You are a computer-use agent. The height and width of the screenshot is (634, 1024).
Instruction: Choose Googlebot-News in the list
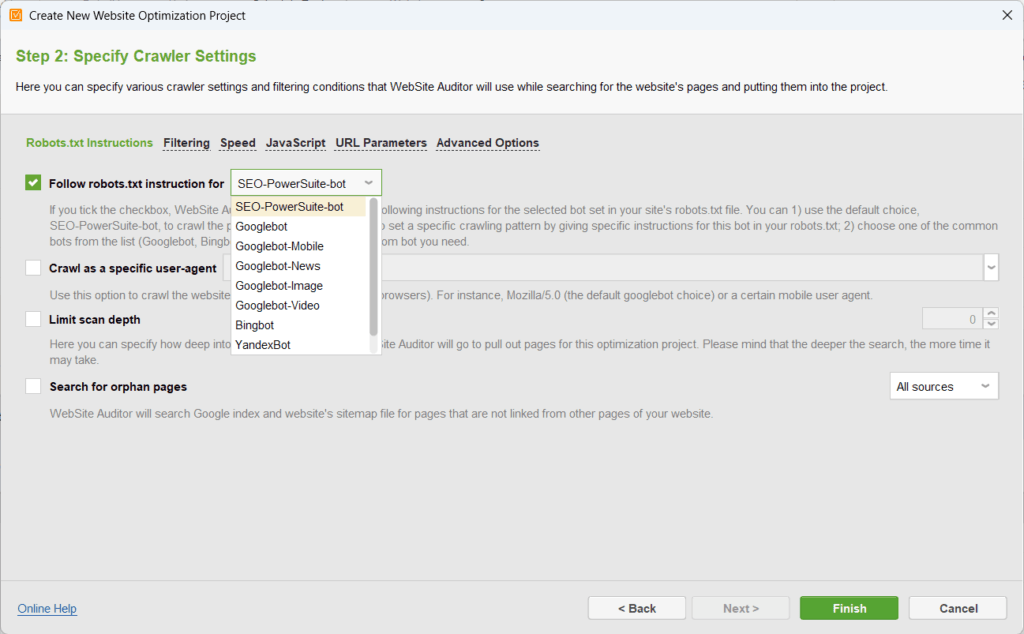299,266
